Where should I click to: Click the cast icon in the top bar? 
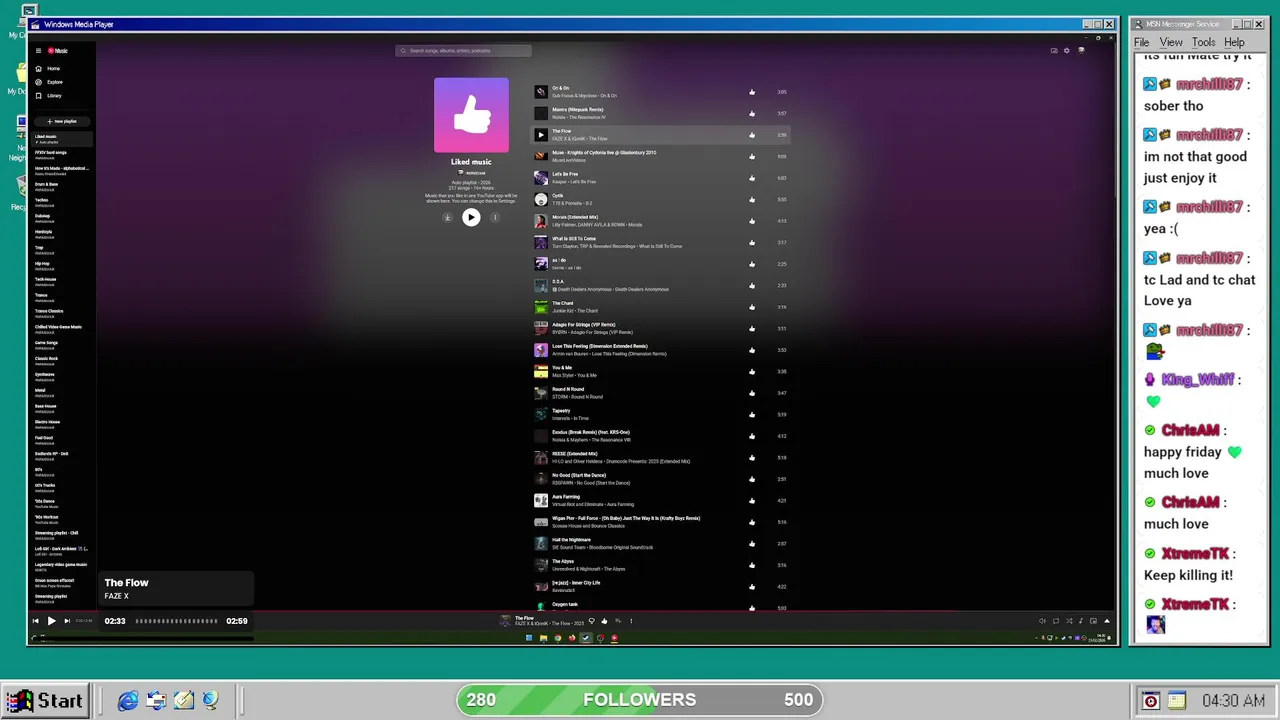[1054, 50]
